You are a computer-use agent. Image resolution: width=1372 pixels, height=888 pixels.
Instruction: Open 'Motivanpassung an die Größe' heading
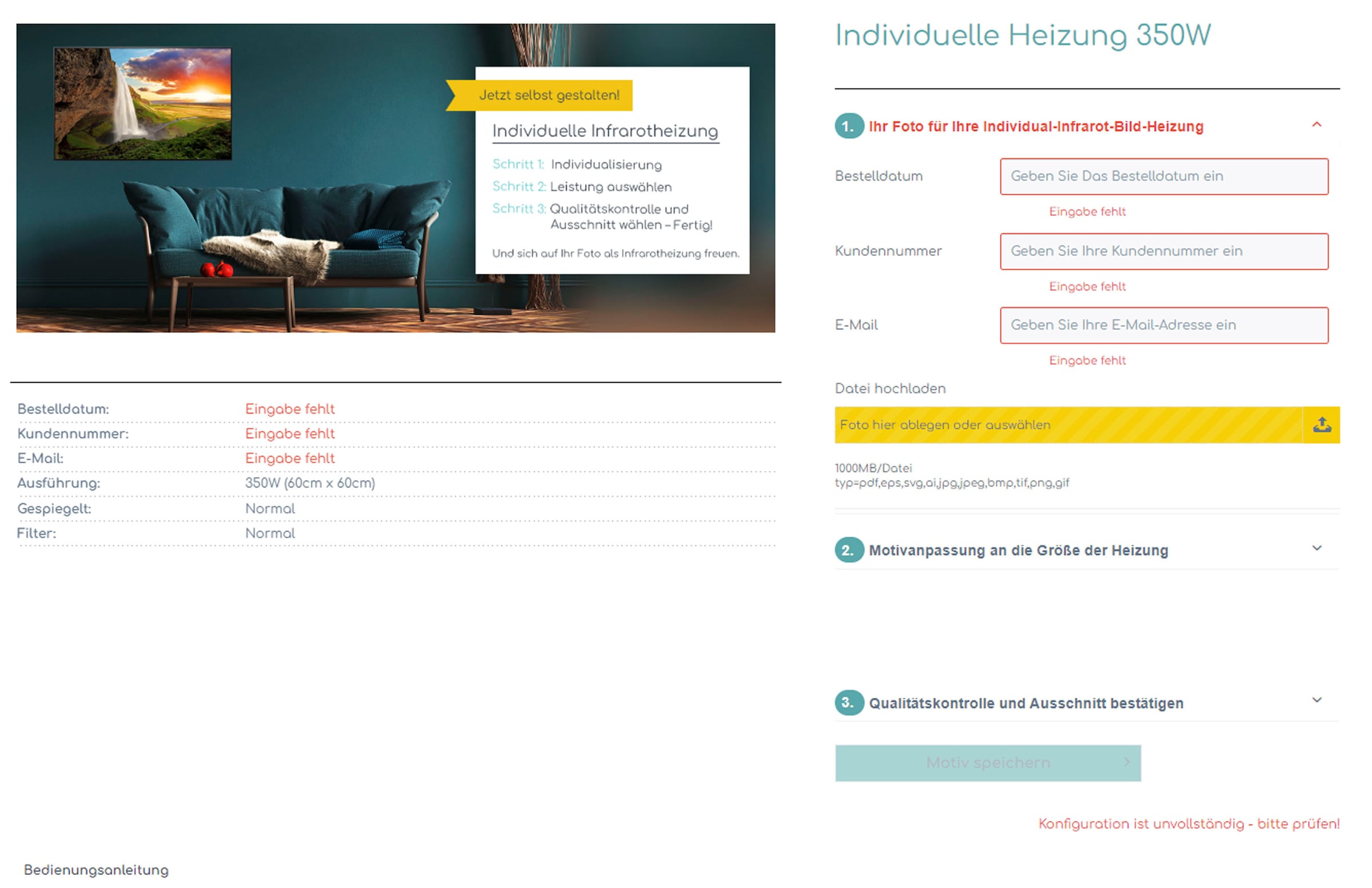pyautogui.click(x=1018, y=550)
